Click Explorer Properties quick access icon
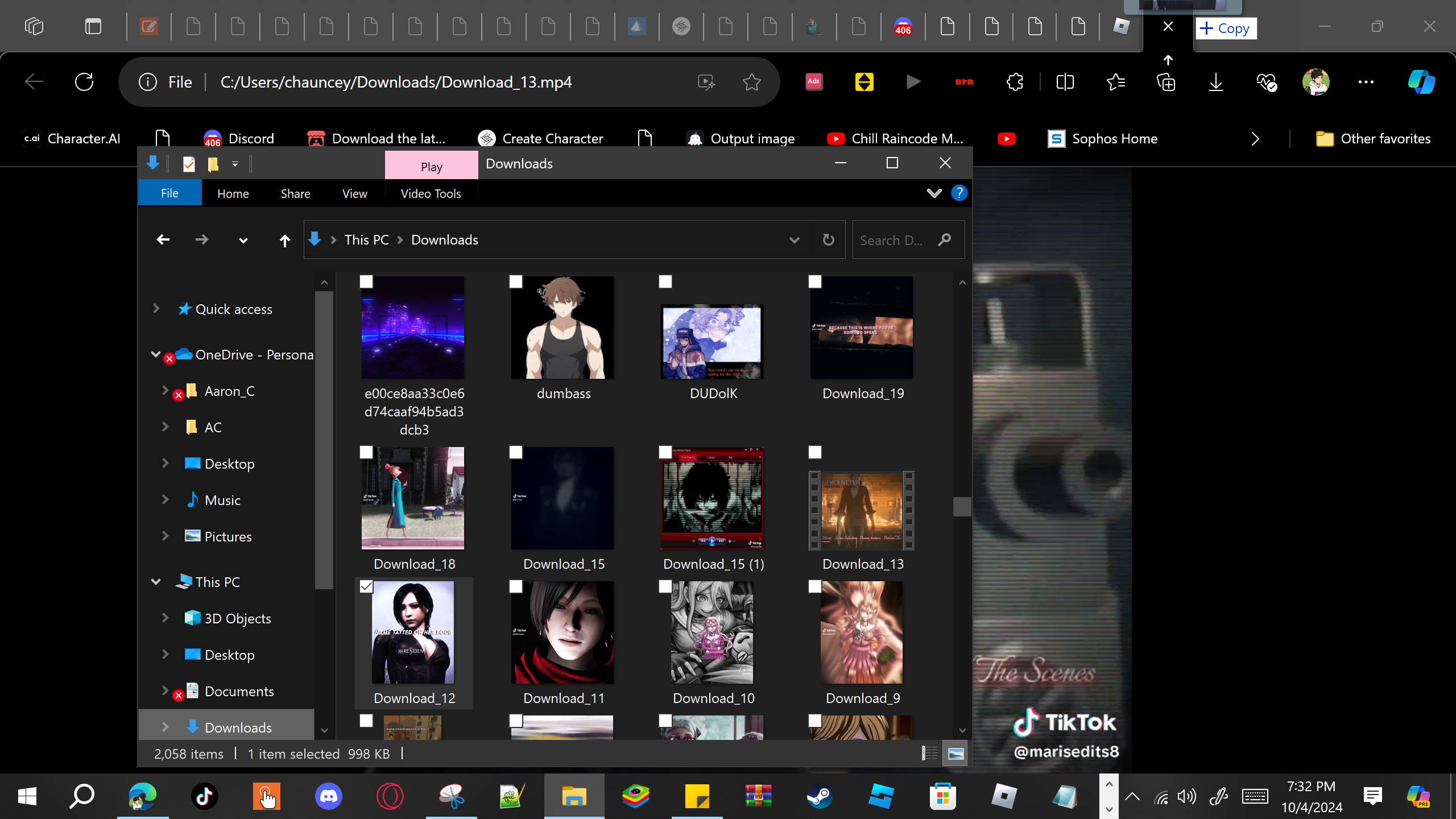This screenshot has height=819, width=1456. (x=189, y=164)
